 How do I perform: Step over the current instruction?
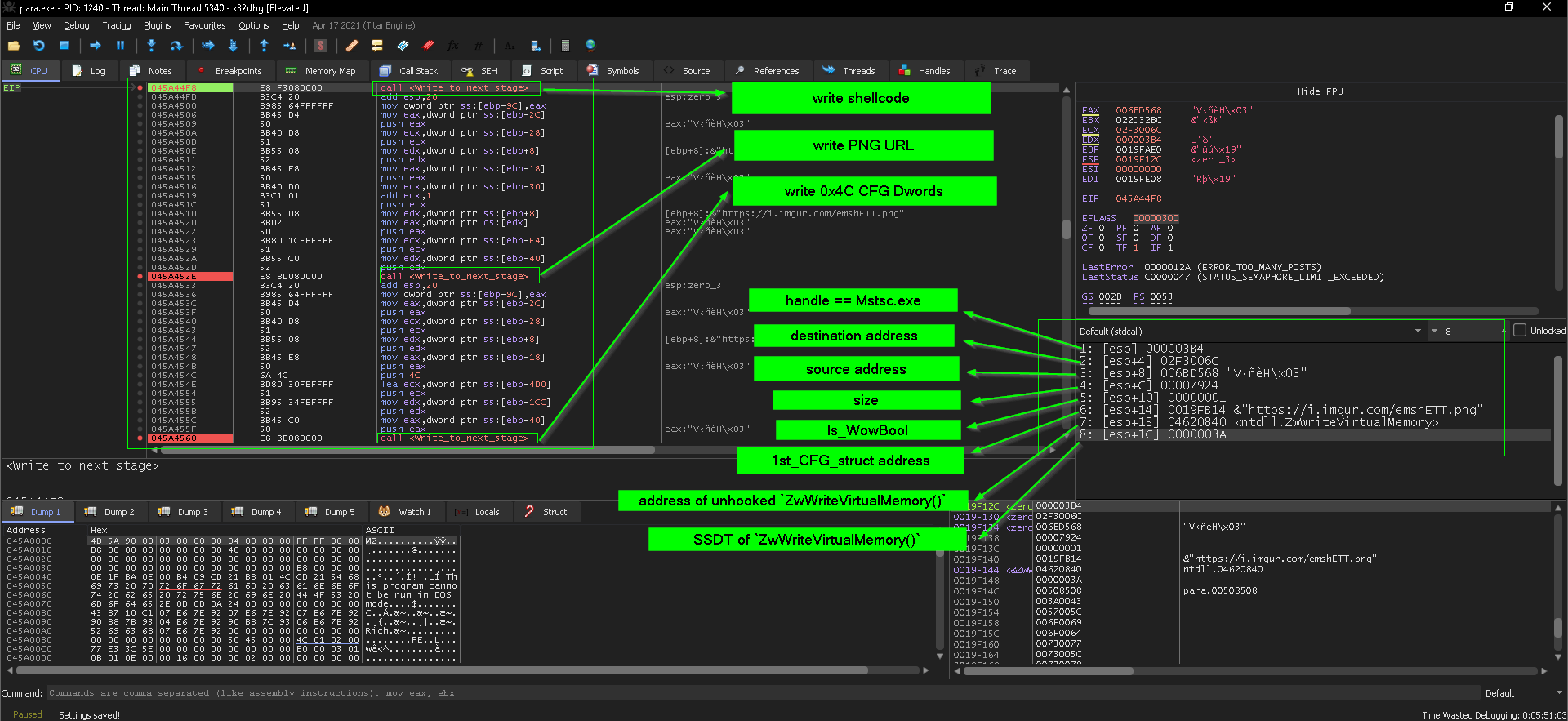[176, 46]
